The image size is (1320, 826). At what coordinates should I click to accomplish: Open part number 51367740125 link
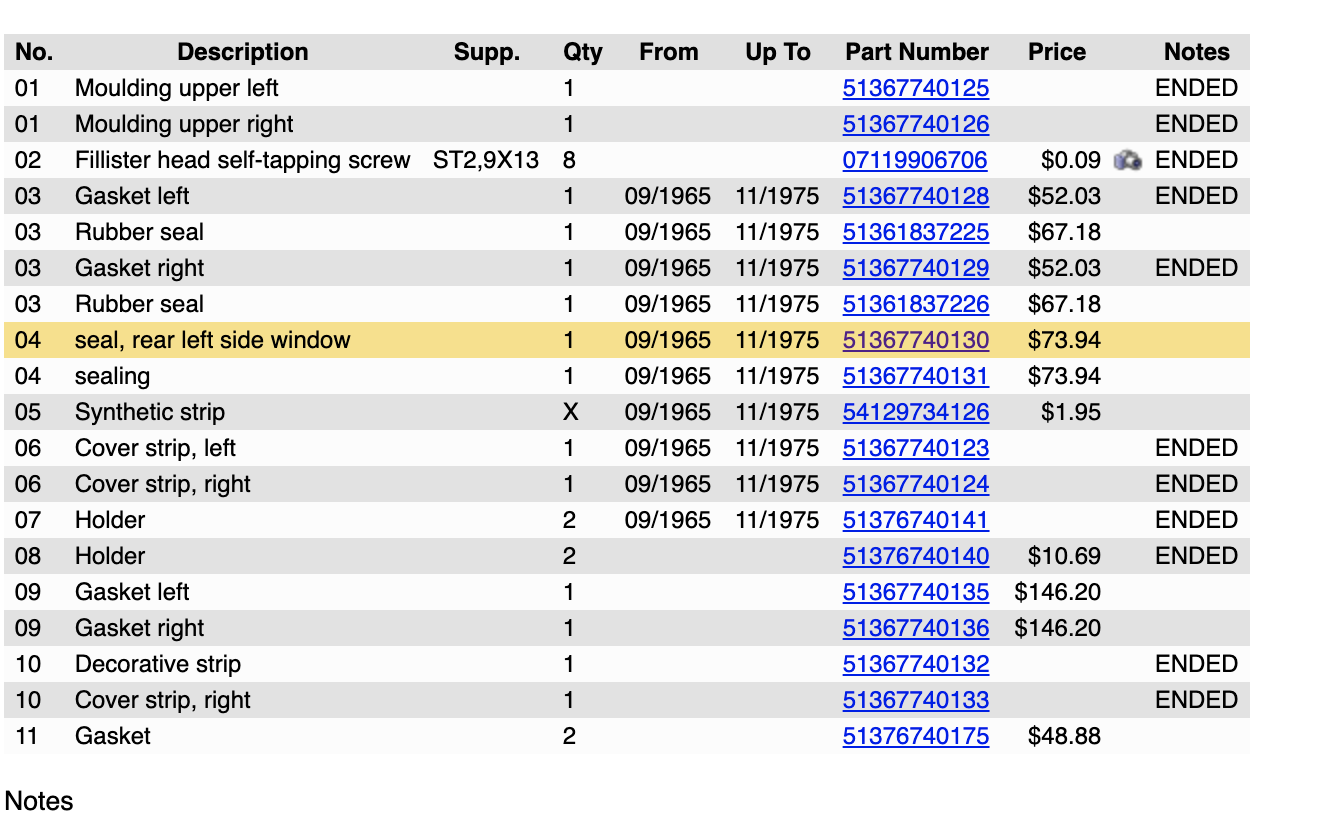click(x=915, y=88)
